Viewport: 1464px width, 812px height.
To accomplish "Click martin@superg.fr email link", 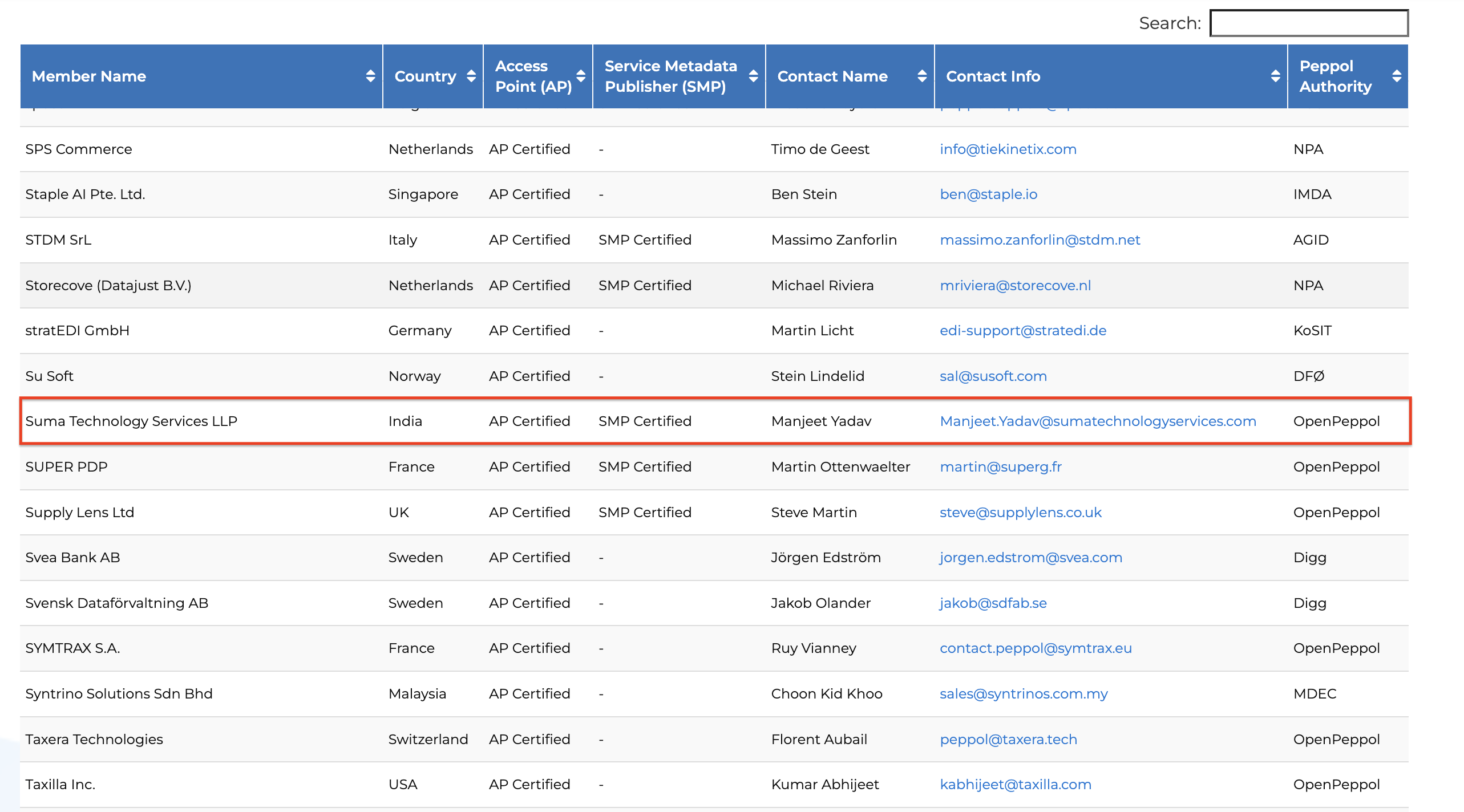I will tap(1000, 466).
